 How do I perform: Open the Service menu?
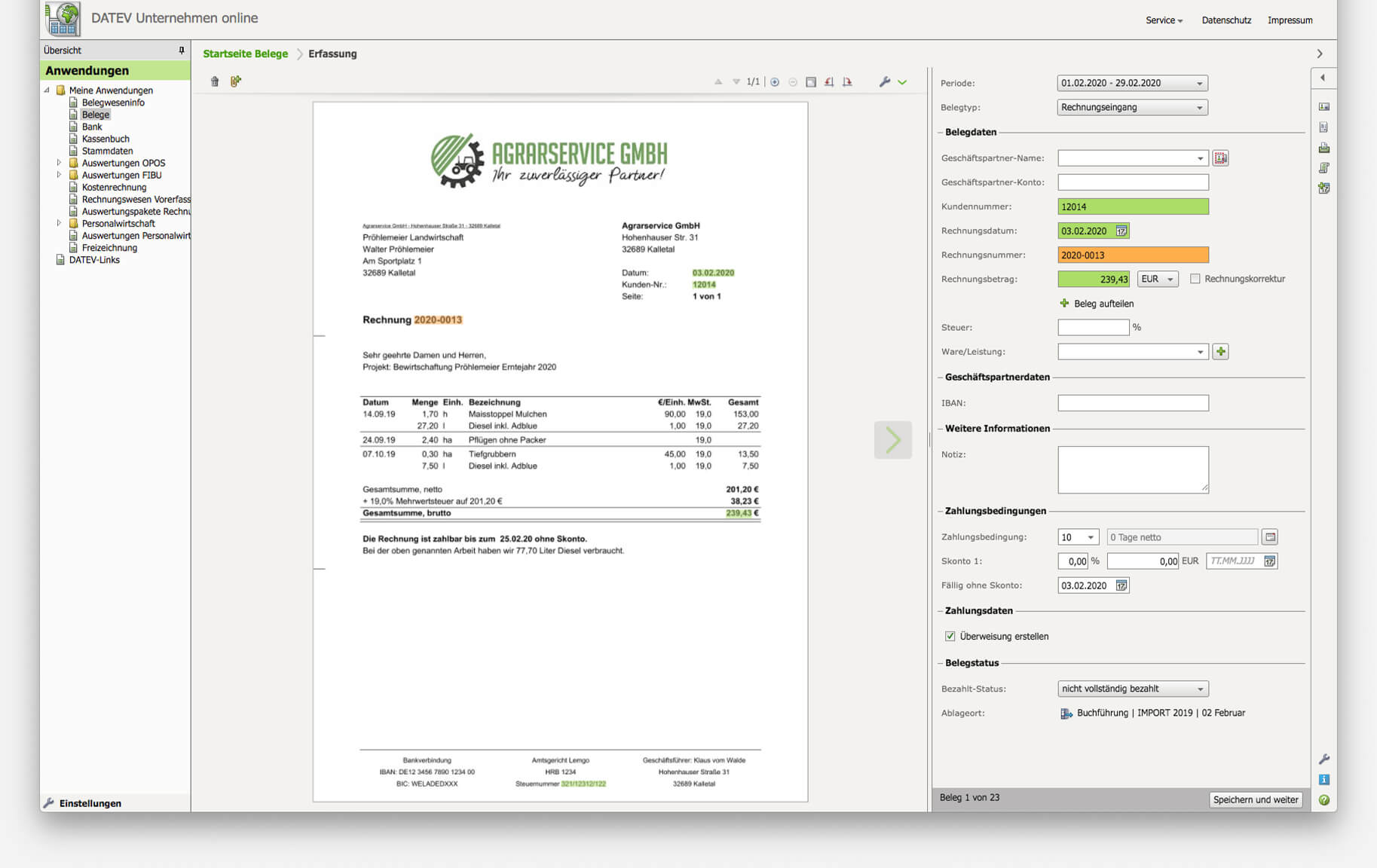(1164, 20)
